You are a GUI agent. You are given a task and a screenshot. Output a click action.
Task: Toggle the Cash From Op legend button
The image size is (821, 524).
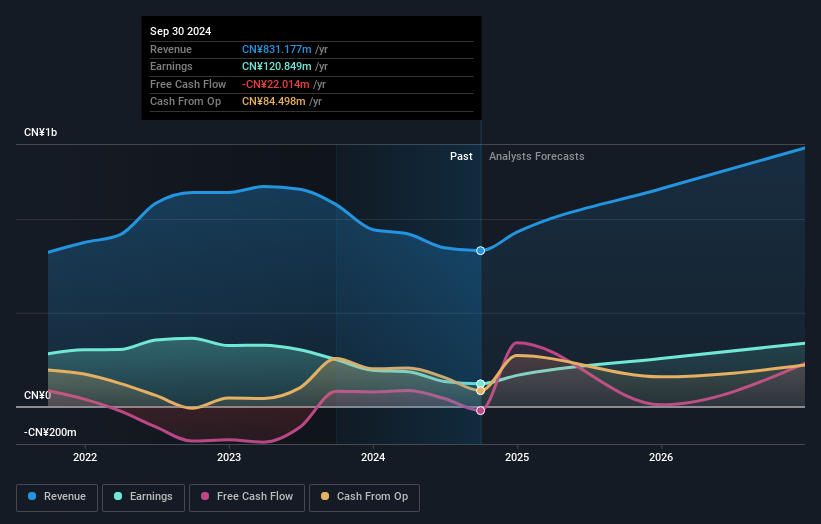(x=364, y=497)
